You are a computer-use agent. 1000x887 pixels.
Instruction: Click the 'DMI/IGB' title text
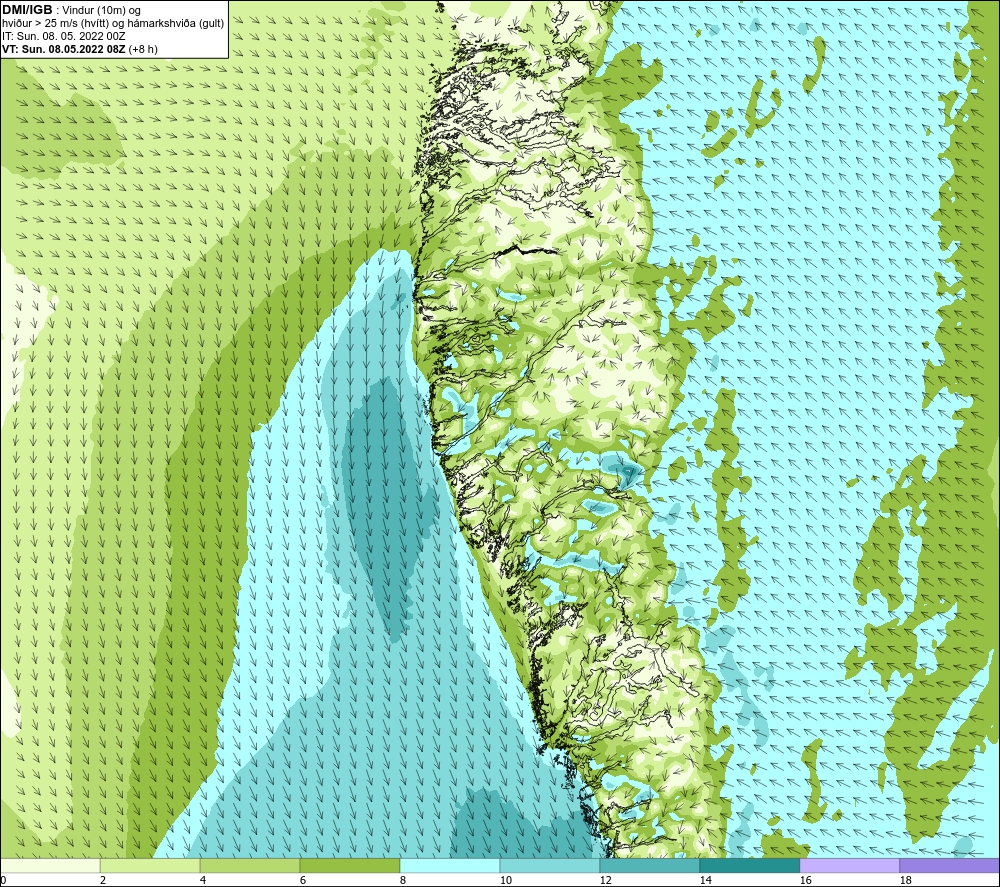coord(27,10)
